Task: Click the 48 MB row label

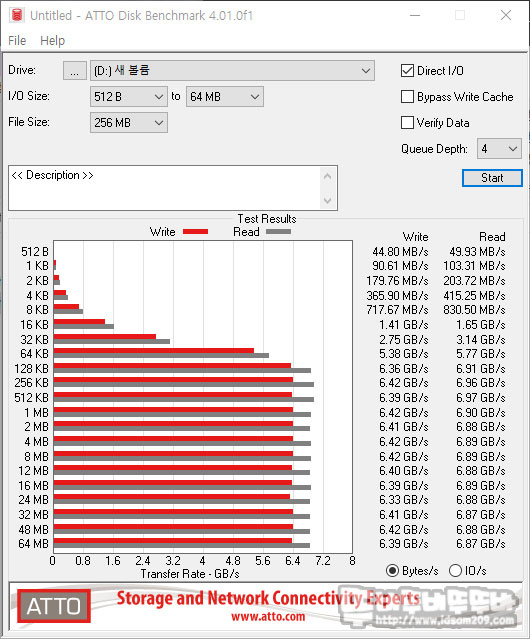Action: (x=33, y=529)
